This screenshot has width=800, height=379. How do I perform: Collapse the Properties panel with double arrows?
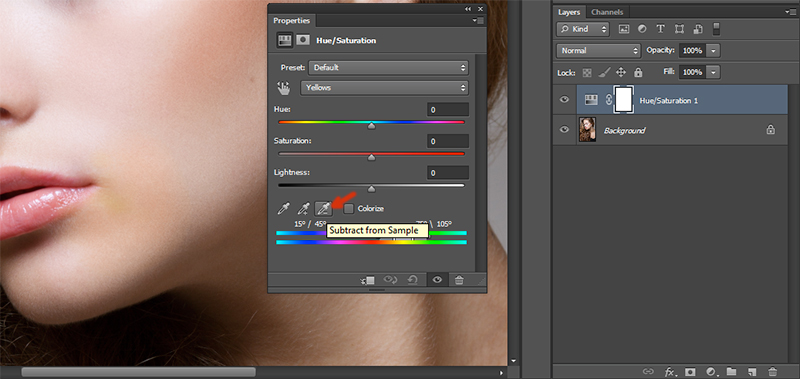(468, 9)
